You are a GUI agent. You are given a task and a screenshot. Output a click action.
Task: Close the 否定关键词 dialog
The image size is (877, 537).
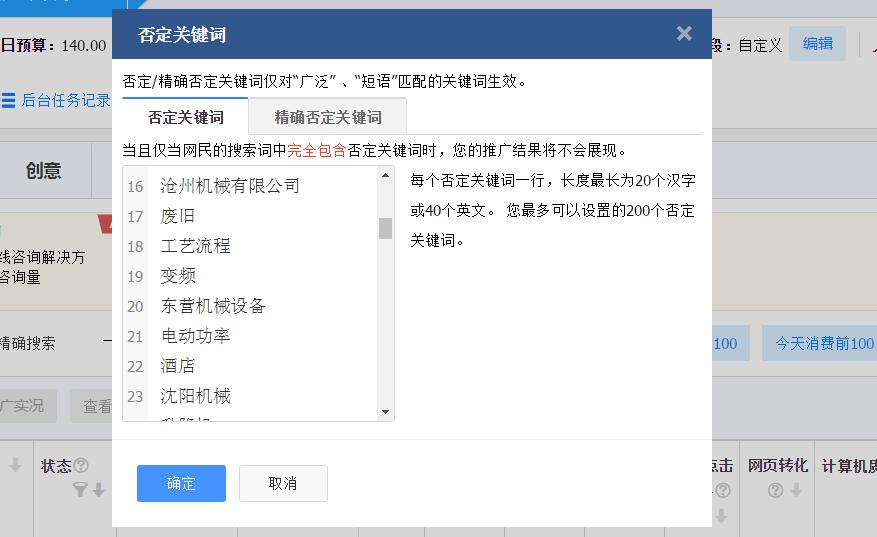coord(683,34)
